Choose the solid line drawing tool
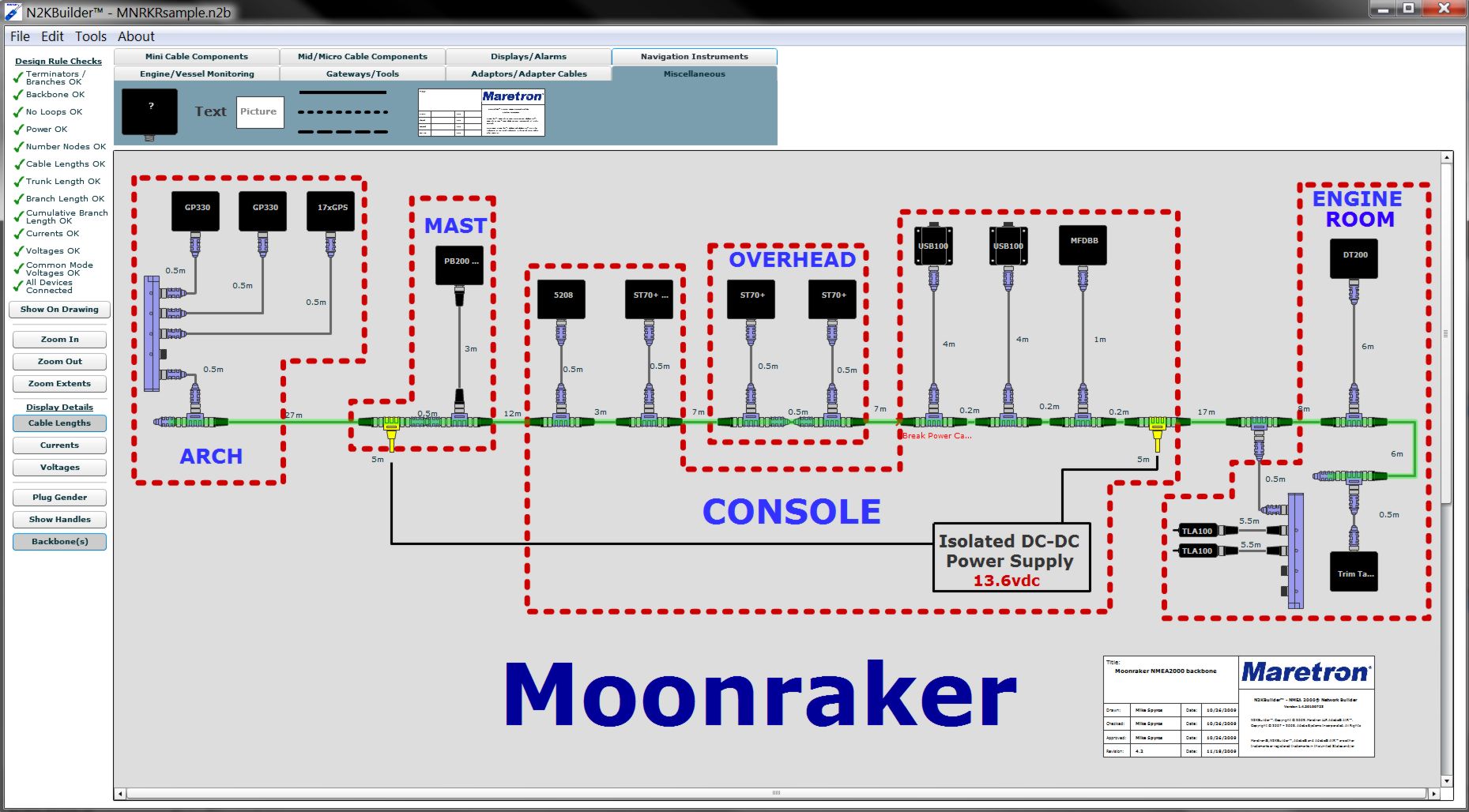The width and height of the screenshot is (1469, 812). (342, 92)
